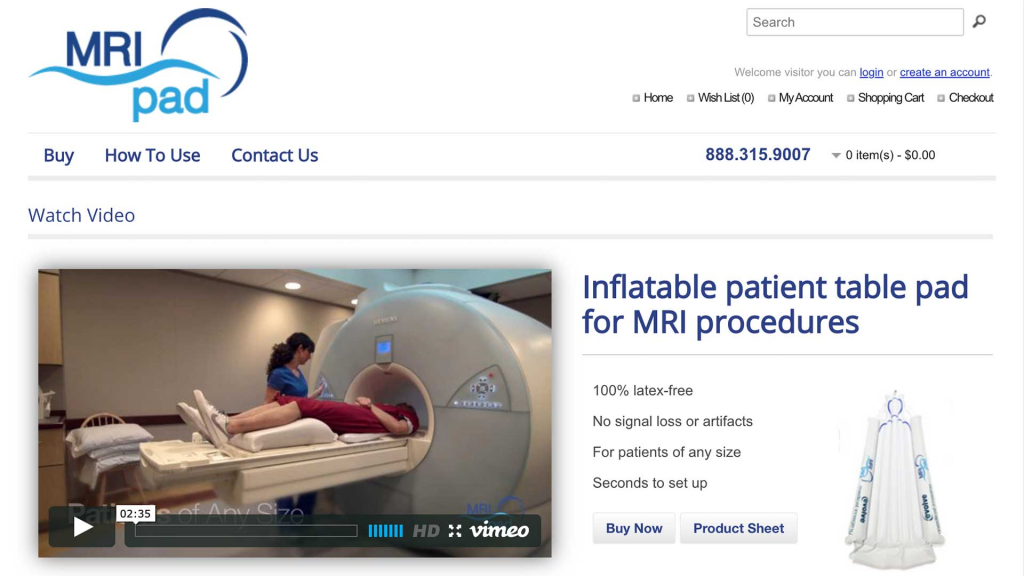
Task: Open video in fullscreen mode
Action: point(455,531)
